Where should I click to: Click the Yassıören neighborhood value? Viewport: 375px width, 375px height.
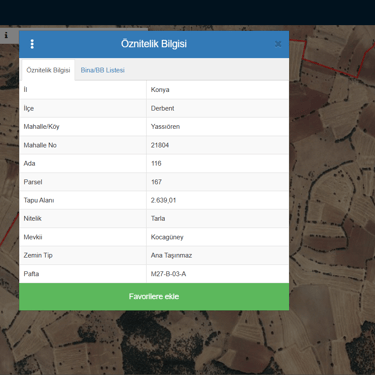pyautogui.click(x=165, y=127)
